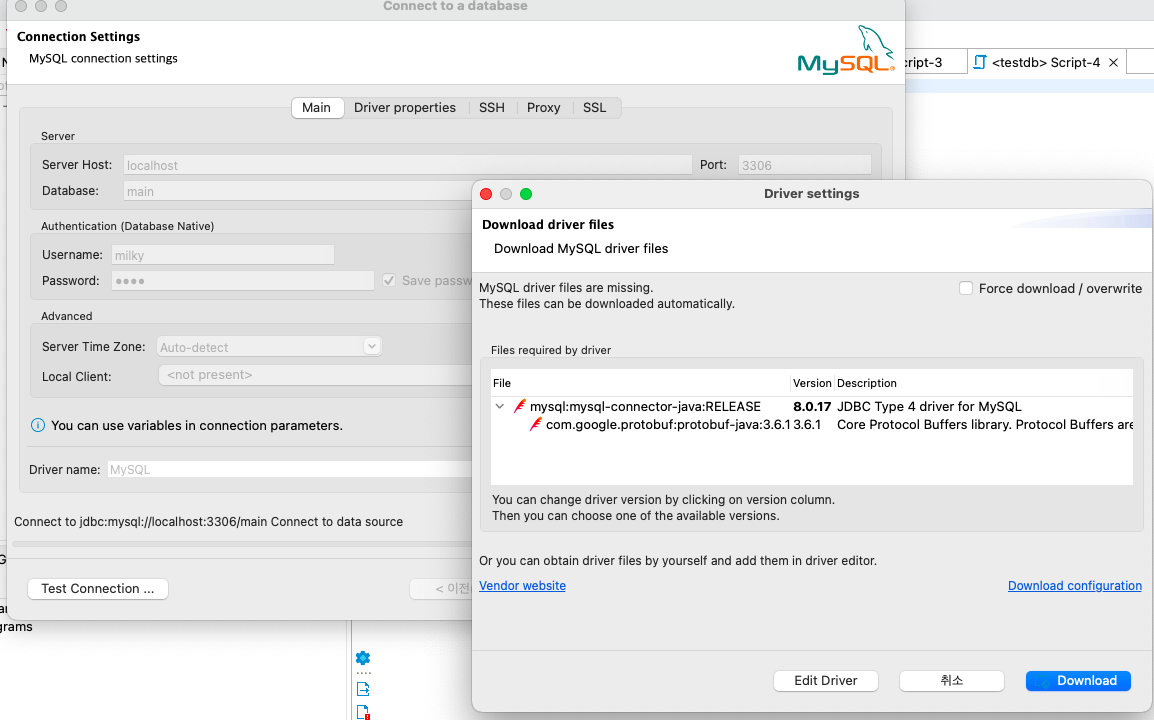
Task: Click the MySQL dolphin logo
Action: (x=846, y=51)
